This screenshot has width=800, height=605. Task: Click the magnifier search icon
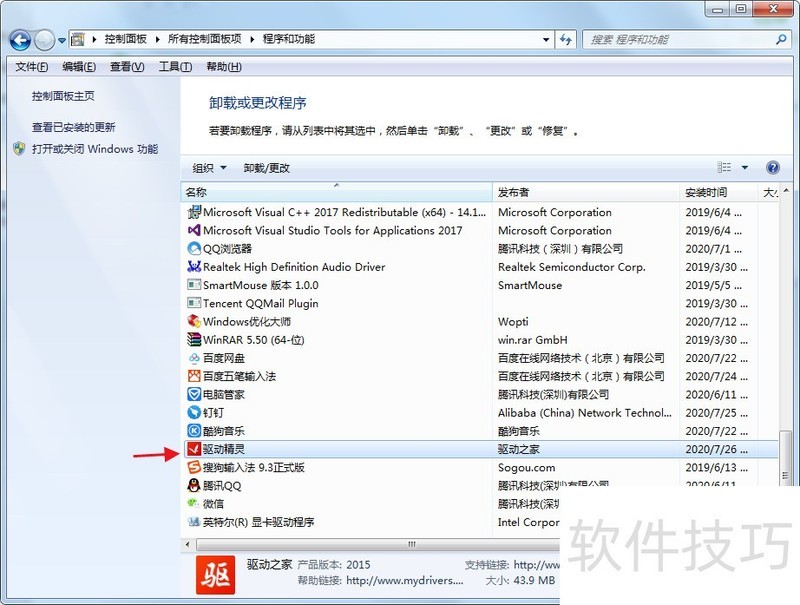[781, 39]
